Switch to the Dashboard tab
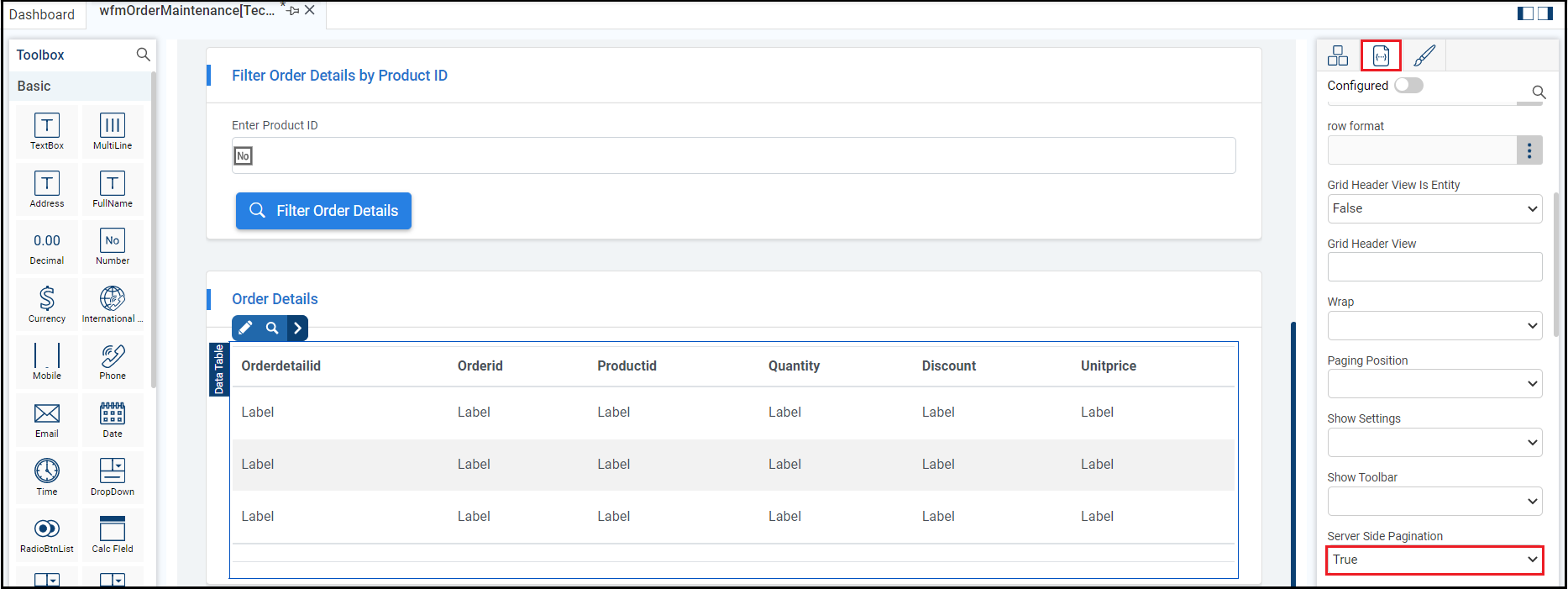 [x=42, y=14]
